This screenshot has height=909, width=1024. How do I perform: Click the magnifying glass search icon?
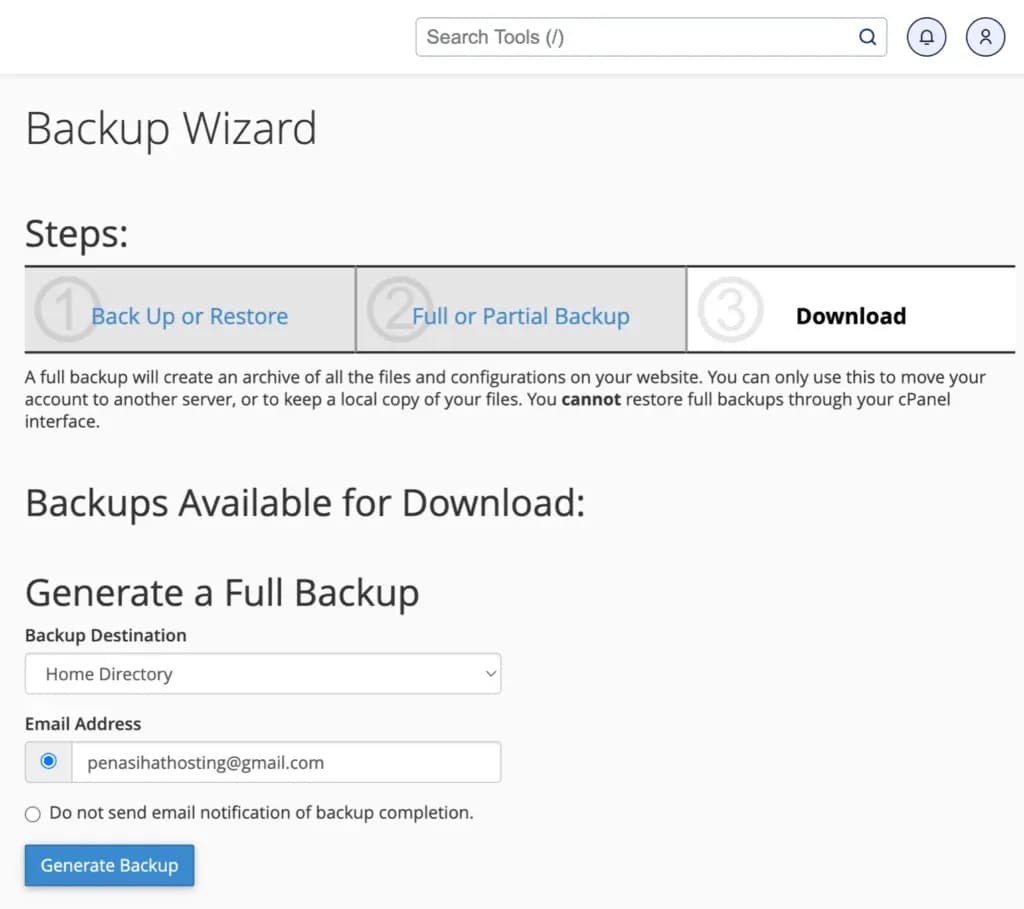(866, 37)
